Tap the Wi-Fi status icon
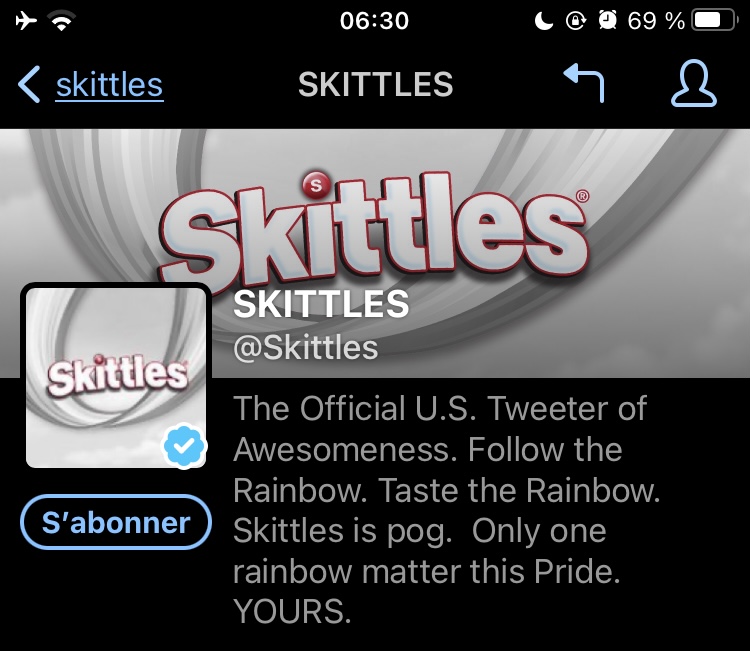Image resolution: width=750 pixels, height=651 pixels. pos(61,21)
